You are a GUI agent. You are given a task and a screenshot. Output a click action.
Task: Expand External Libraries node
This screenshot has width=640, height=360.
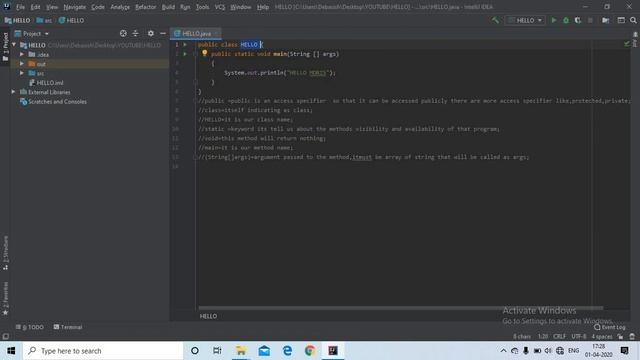[x=13, y=92]
